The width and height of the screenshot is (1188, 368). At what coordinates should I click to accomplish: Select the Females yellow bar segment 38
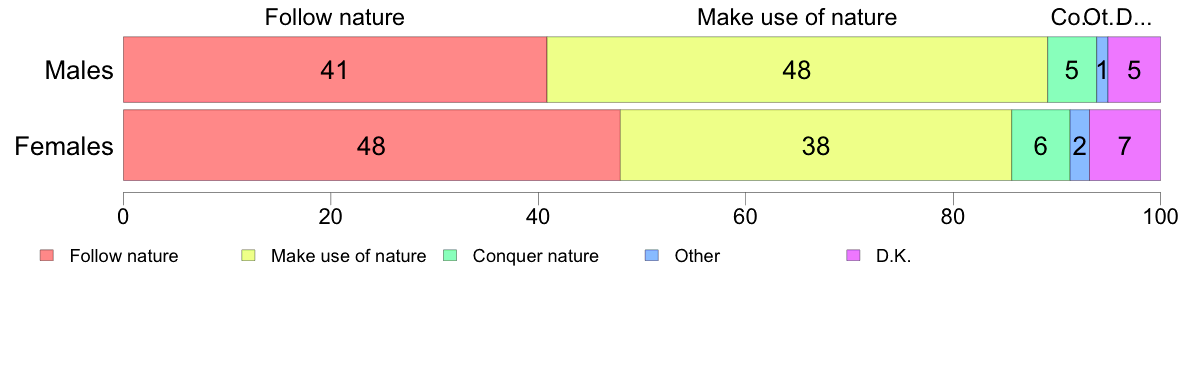(x=816, y=145)
